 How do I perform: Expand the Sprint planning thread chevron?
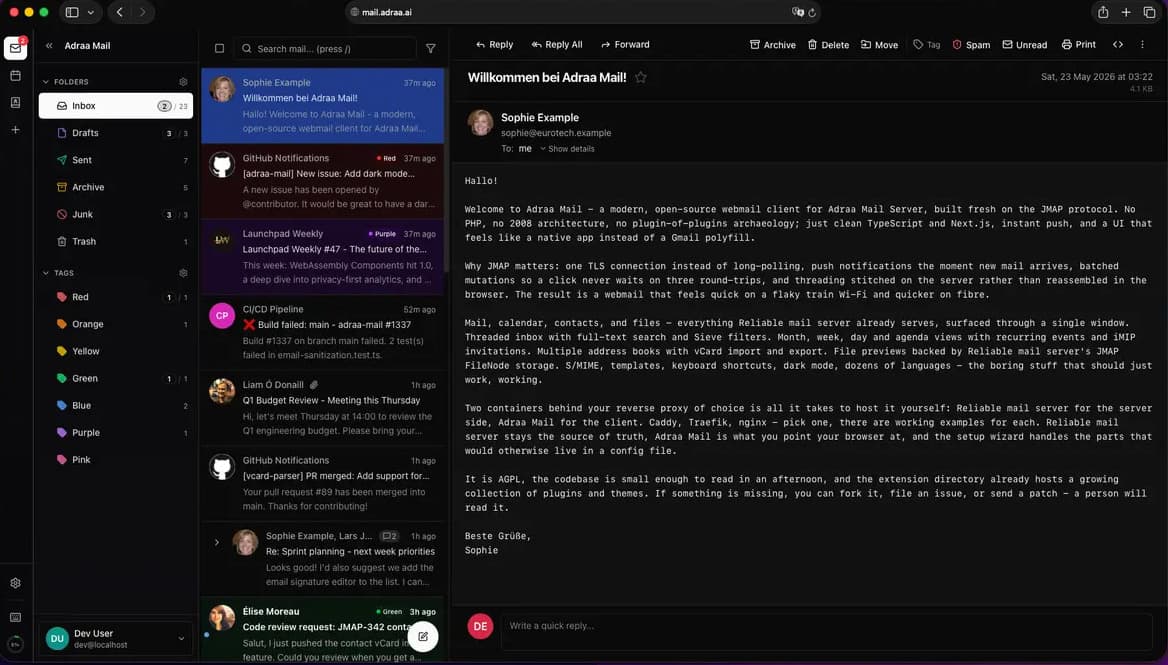[x=217, y=542]
